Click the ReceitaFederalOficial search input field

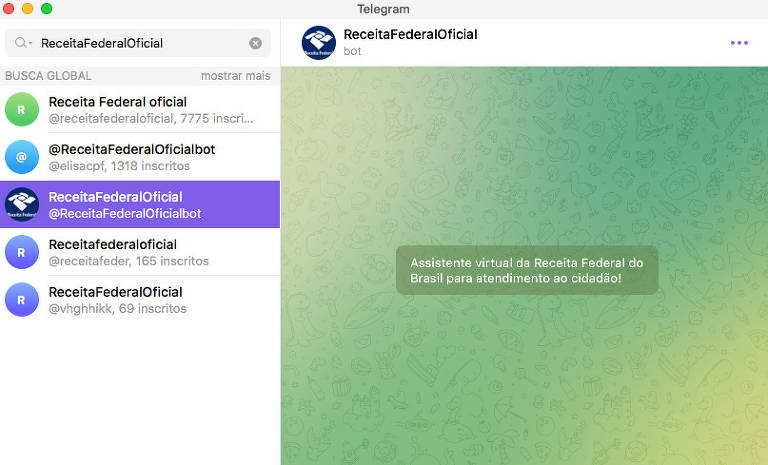[x=138, y=43]
